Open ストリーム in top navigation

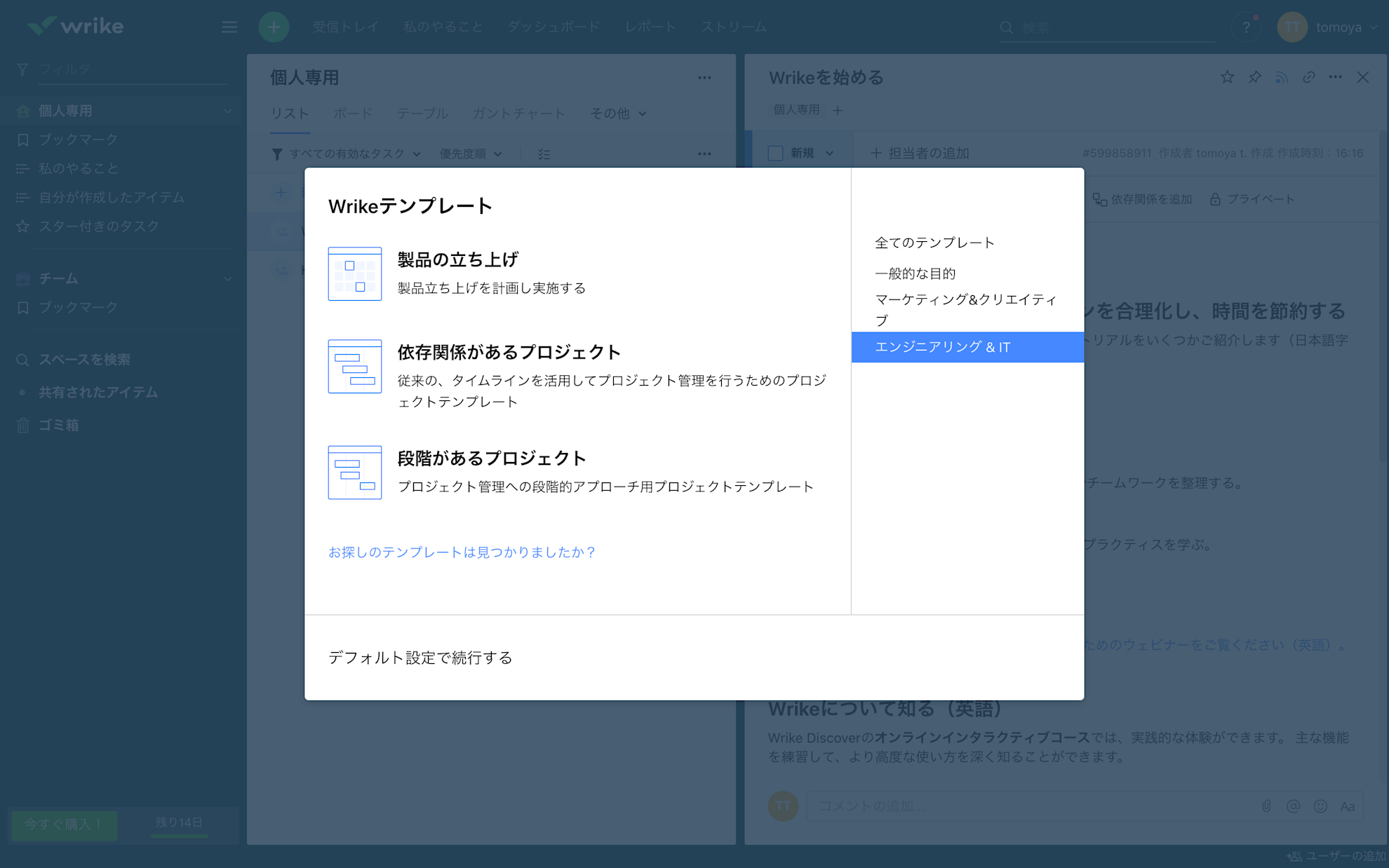[733, 27]
